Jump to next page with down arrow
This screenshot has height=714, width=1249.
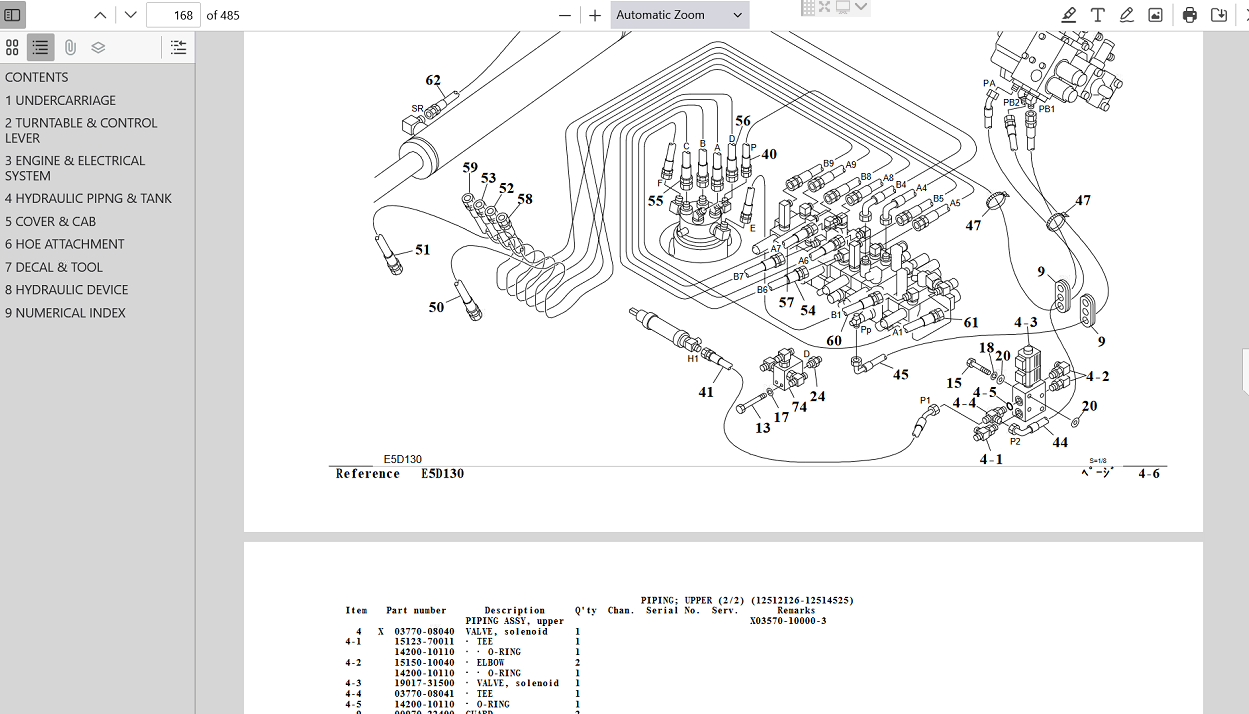(130, 15)
